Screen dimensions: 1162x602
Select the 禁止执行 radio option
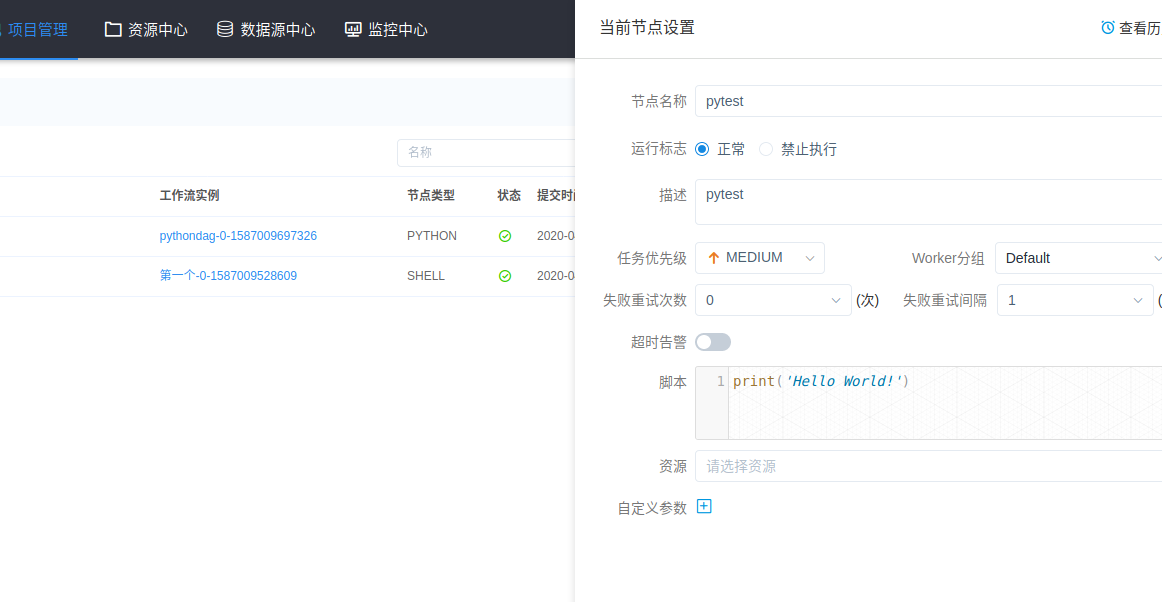point(766,149)
